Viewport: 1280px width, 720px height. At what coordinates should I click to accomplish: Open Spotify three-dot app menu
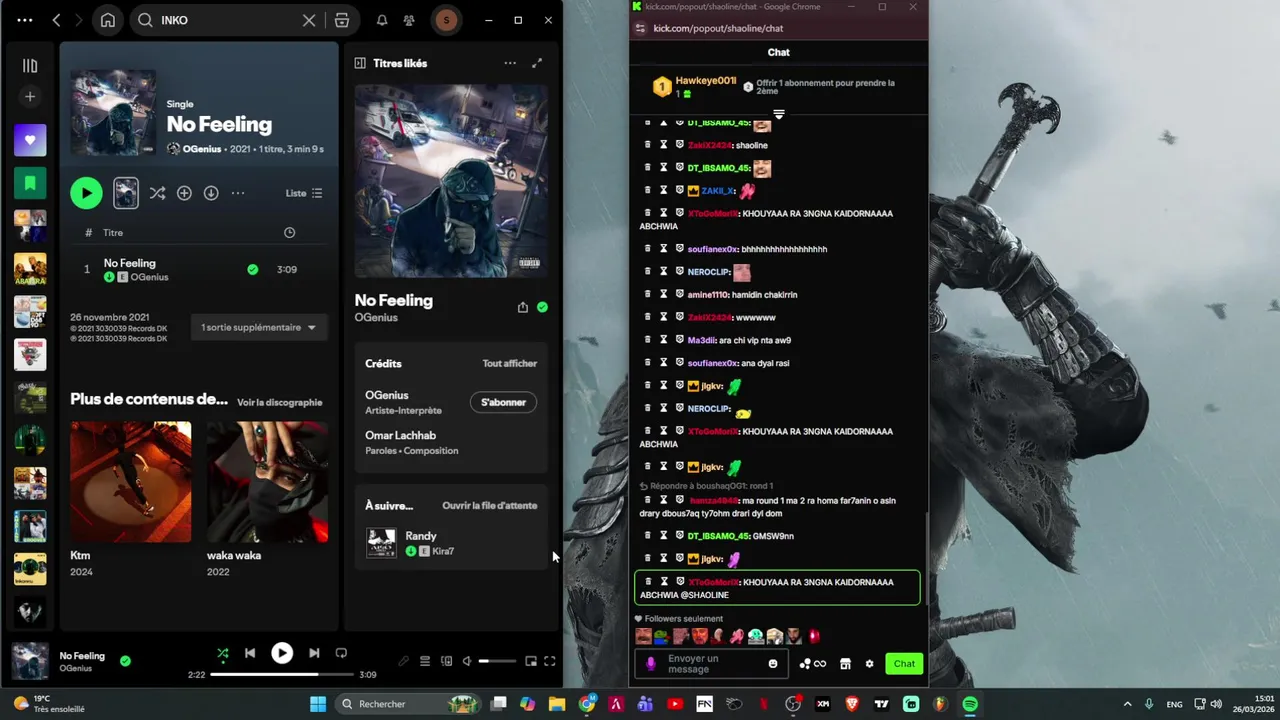pos(25,20)
